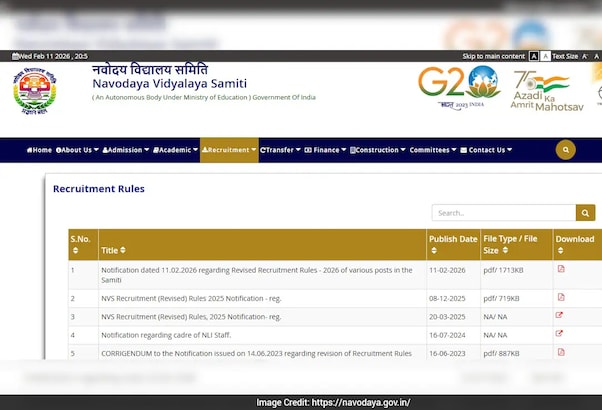The image size is (602, 410).
Task: Click file size cell 'pdf/ 887KB'
Action: pyautogui.click(x=501, y=353)
